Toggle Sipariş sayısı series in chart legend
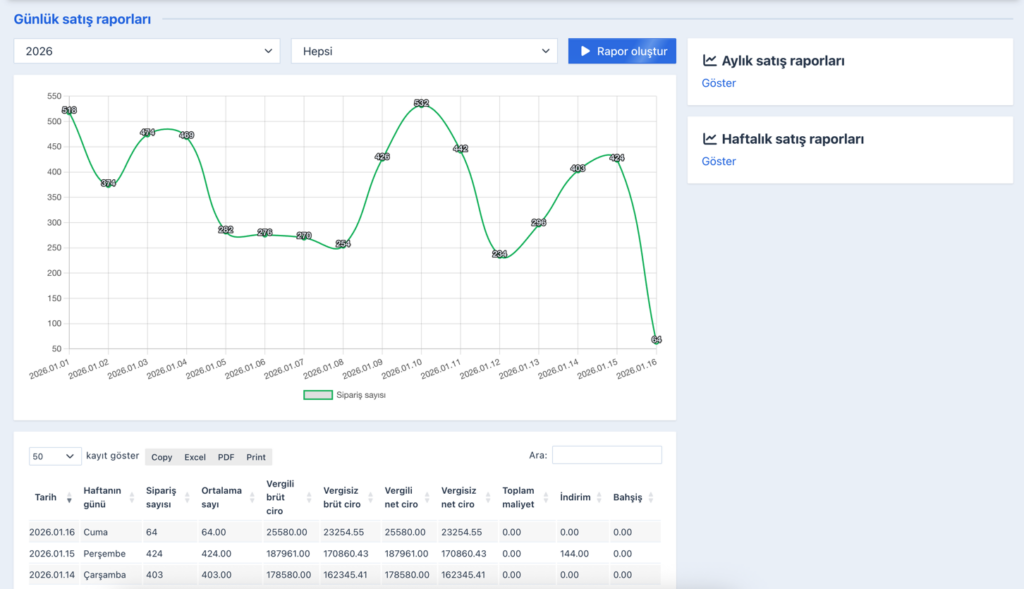 coord(318,395)
